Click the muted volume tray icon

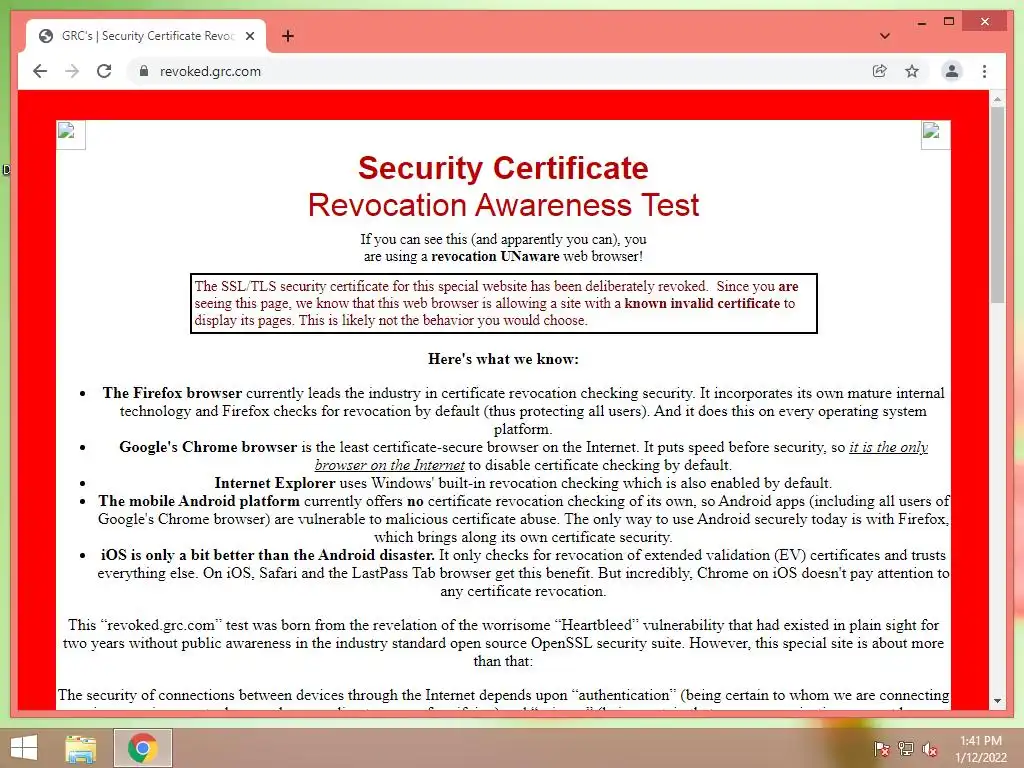pos(930,749)
